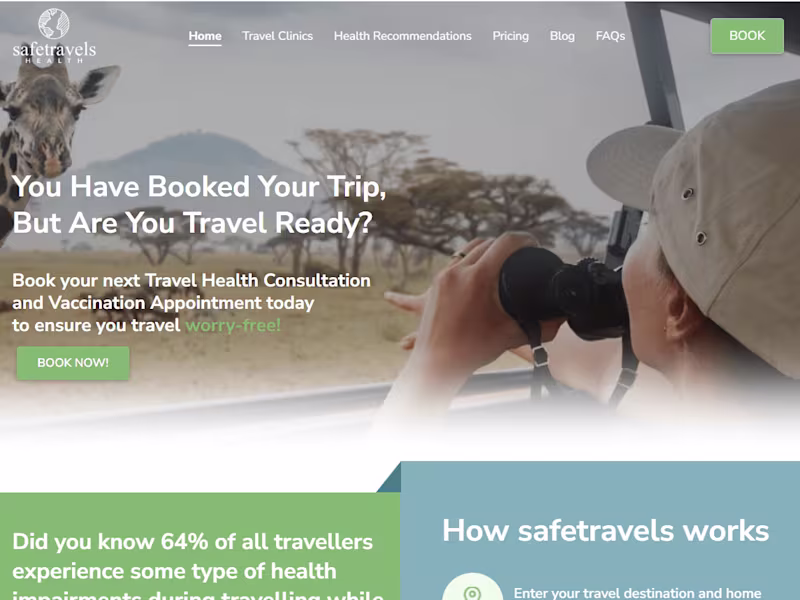
Task: Select the Pricing menu item
Action: pyautogui.click(x=510, y=36)
